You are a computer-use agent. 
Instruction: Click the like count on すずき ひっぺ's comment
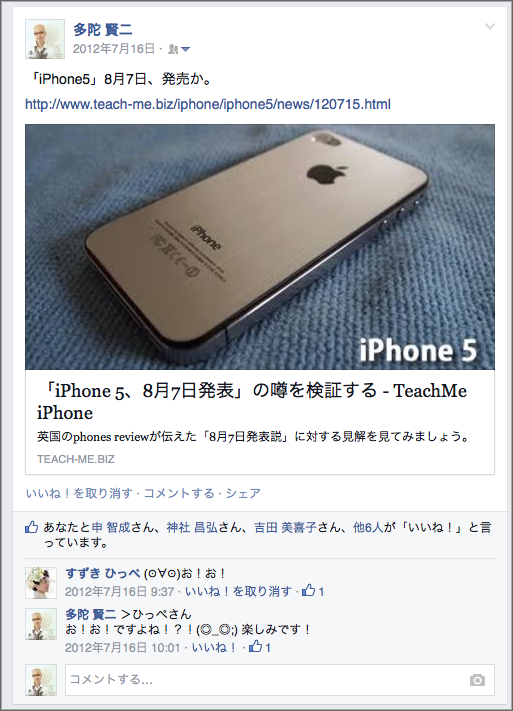313,591
